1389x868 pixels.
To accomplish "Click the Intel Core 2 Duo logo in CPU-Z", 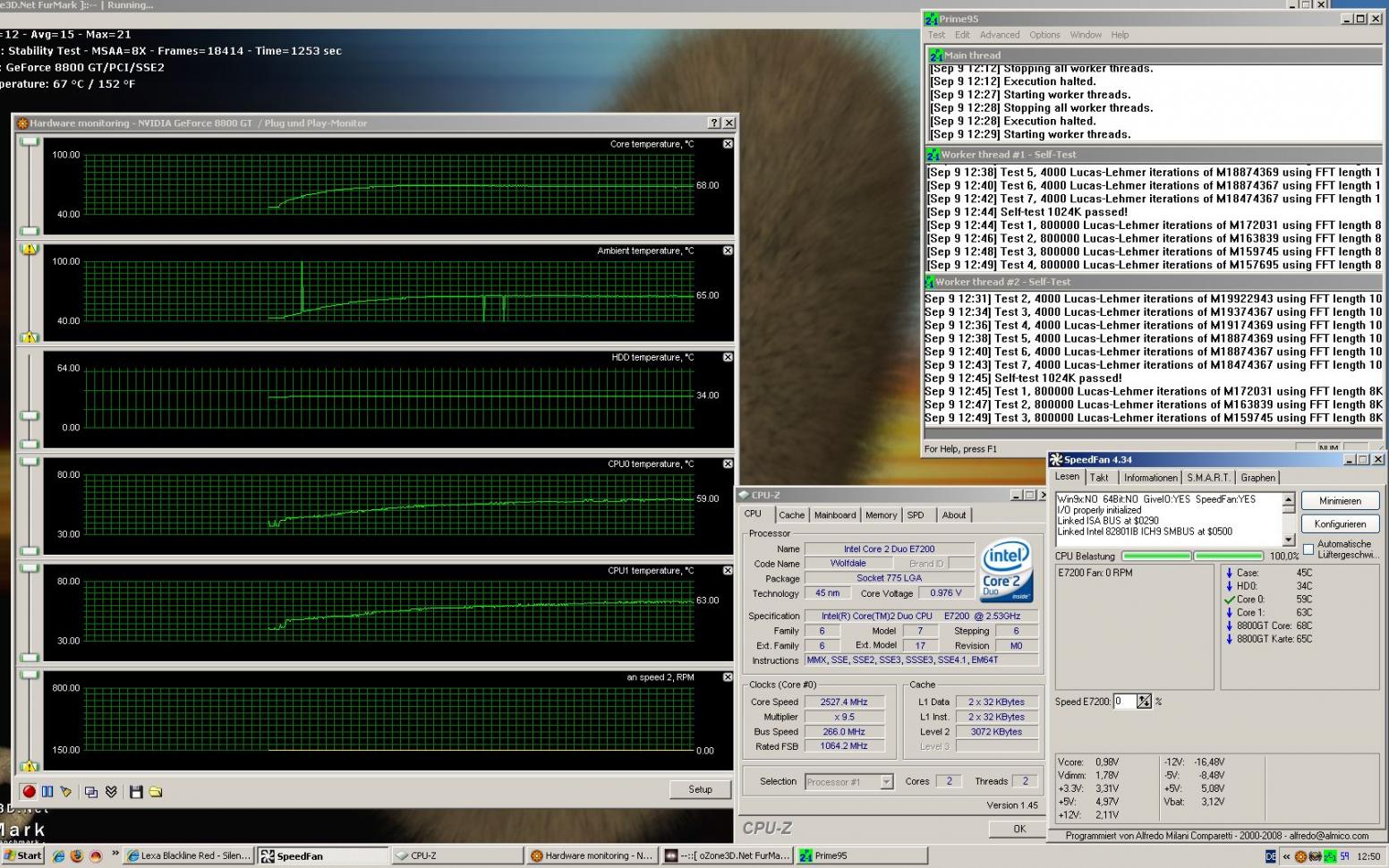I will tap(1007, 571).
